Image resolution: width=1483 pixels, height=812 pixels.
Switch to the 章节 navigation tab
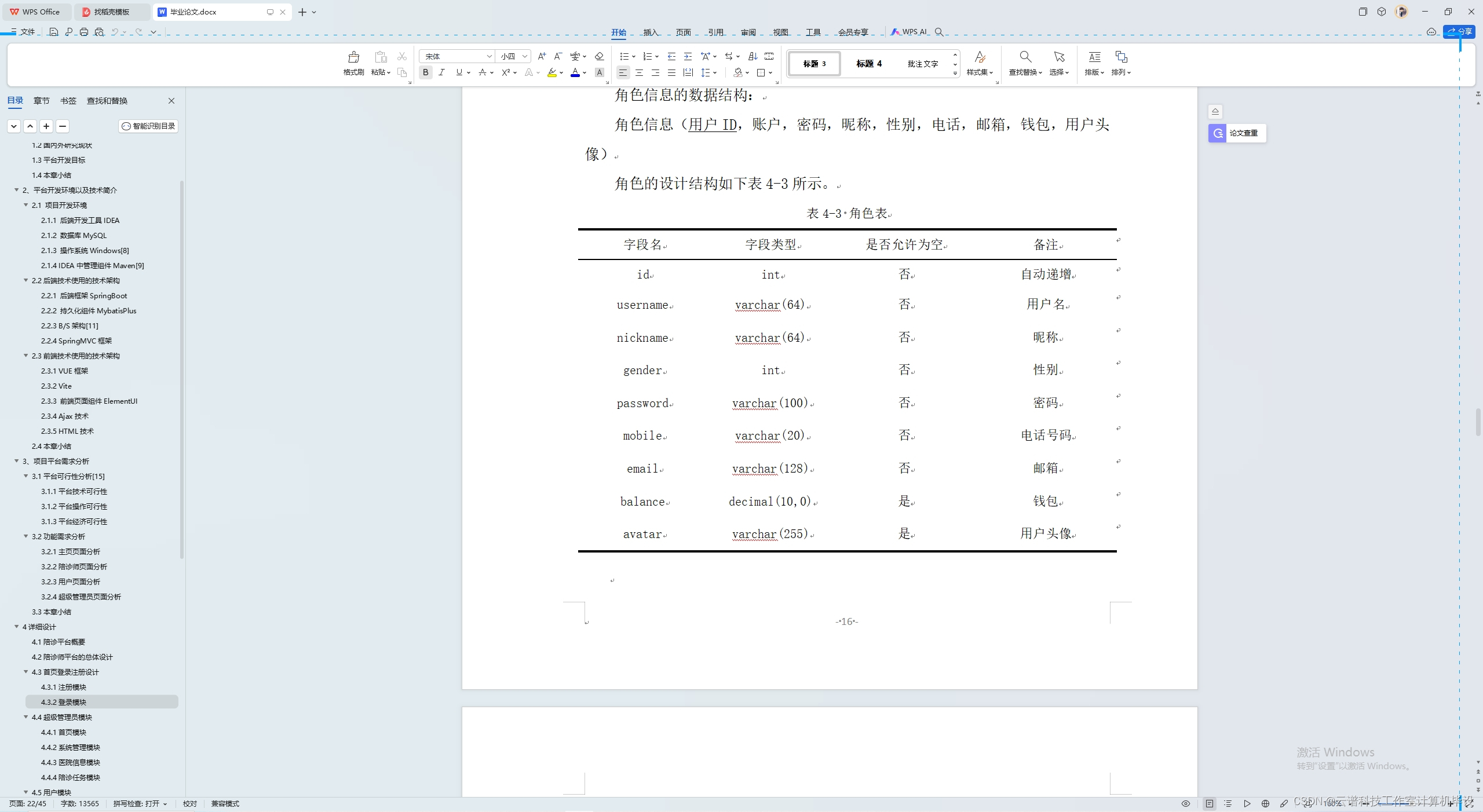coord(41,101)
